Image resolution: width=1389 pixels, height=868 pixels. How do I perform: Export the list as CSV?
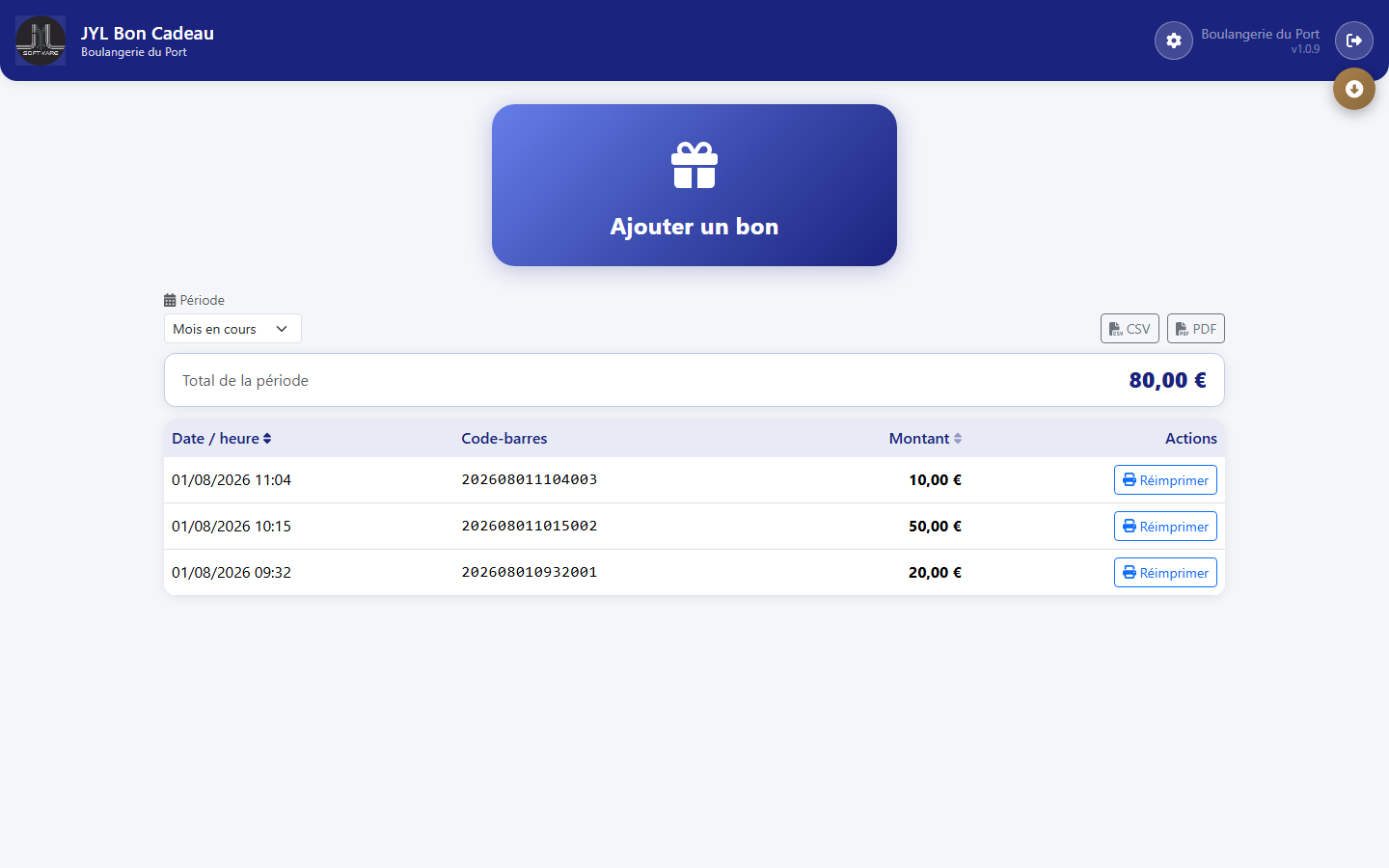pyautogui.click(x=1130, y=329)
